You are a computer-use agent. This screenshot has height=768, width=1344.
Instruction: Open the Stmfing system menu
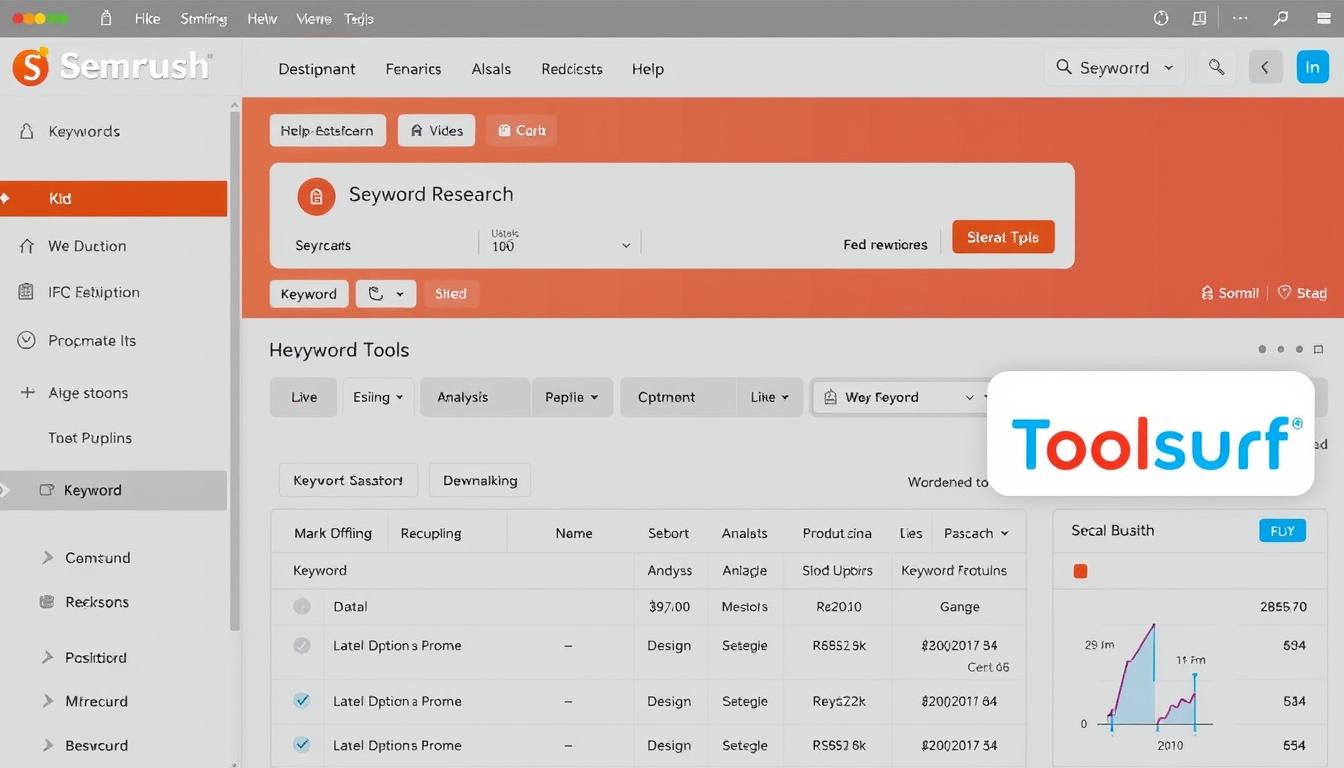tap(204, 19)
